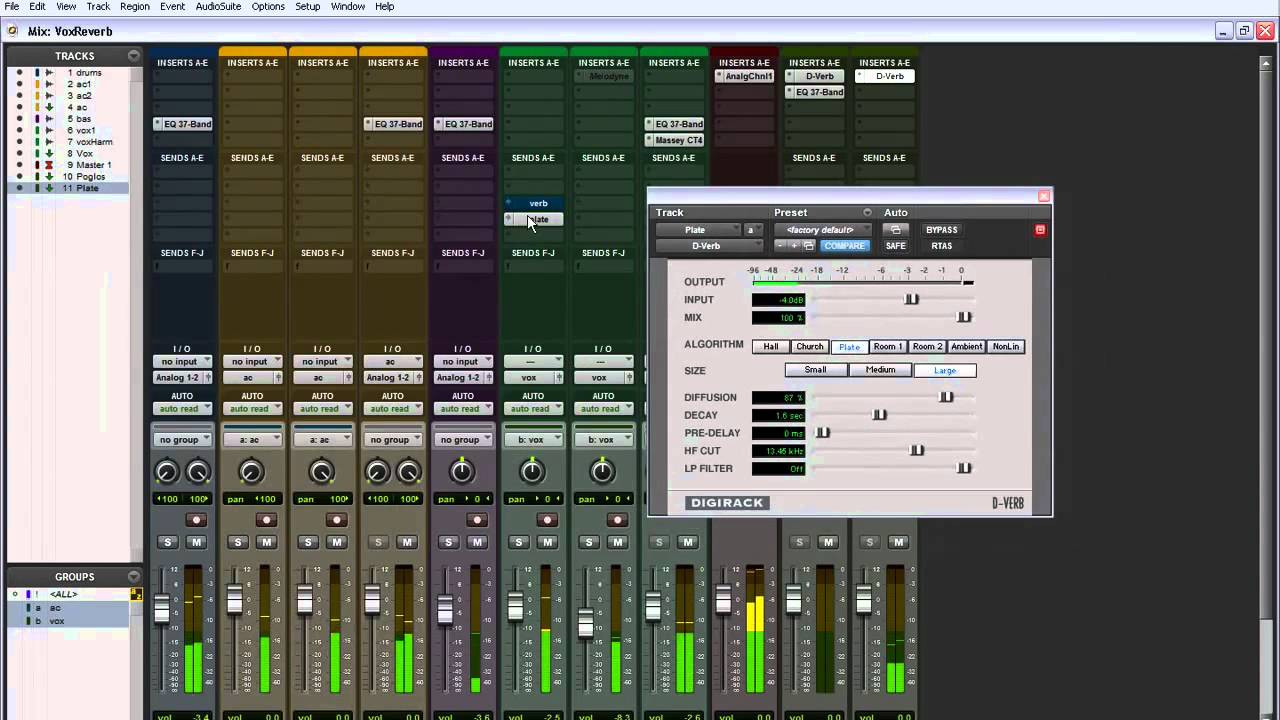This screenshot has height=720, width=1280.
Task: Open the Track menu
Action: coord(98,7)
